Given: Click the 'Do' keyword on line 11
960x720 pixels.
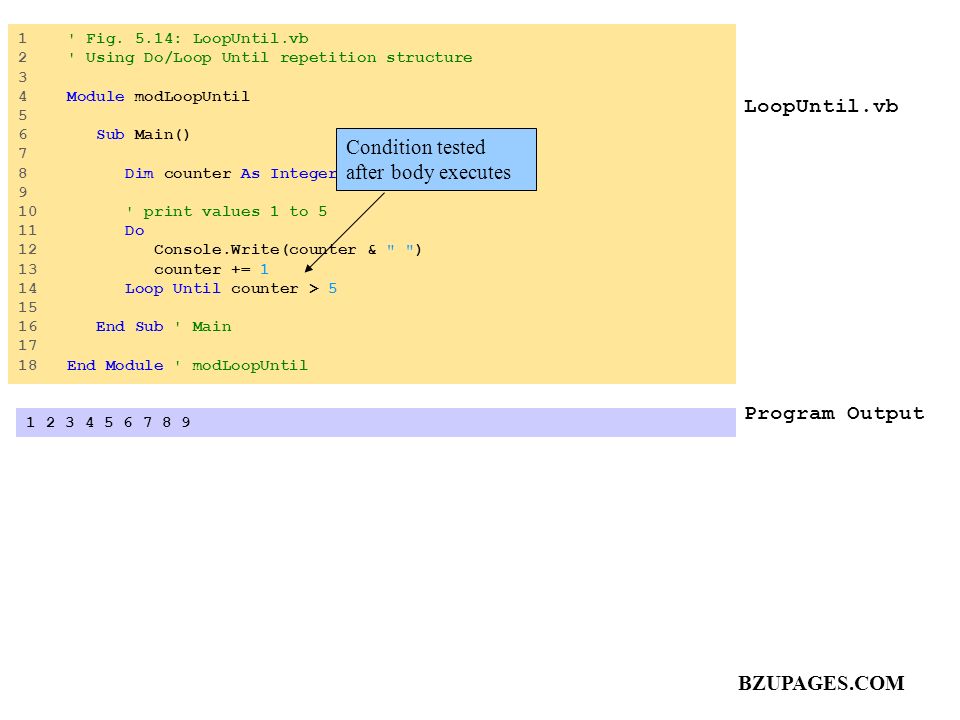Looking at the screenshot, I should [135, 231].
